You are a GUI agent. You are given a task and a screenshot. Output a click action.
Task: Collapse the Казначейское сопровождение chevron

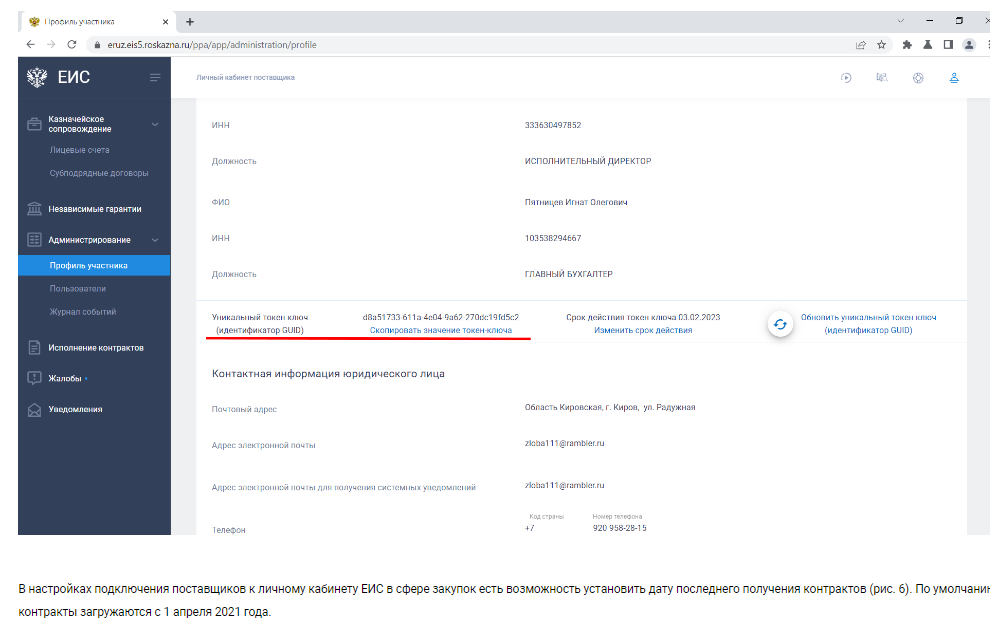point(155,124)
